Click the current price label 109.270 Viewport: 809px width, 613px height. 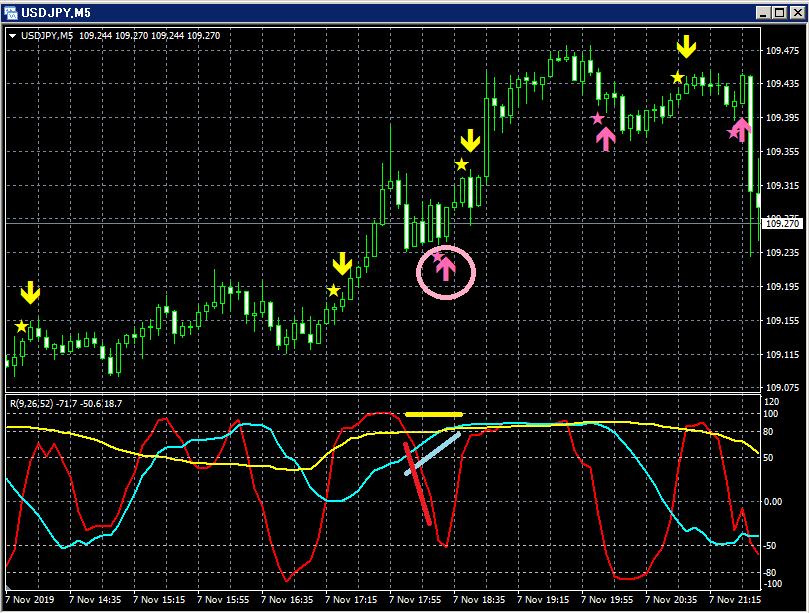click(782, 224)
